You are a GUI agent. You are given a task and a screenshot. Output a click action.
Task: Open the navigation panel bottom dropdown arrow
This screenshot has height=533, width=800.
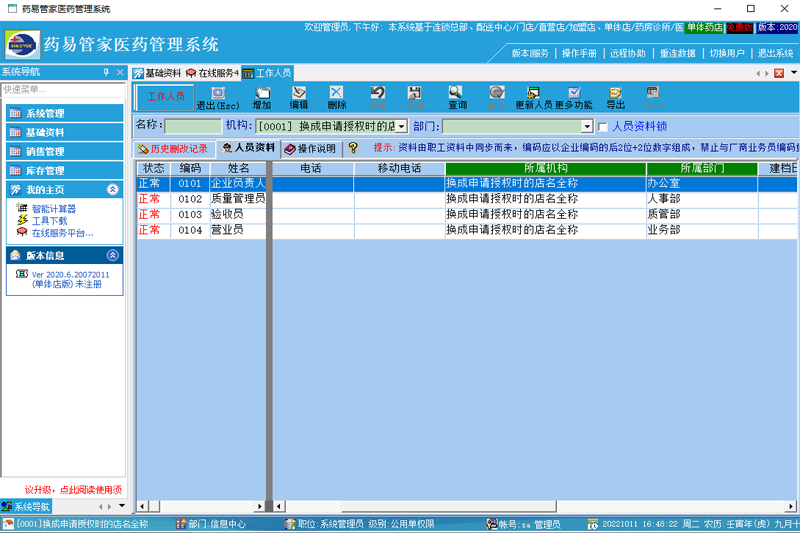(122, 506)
